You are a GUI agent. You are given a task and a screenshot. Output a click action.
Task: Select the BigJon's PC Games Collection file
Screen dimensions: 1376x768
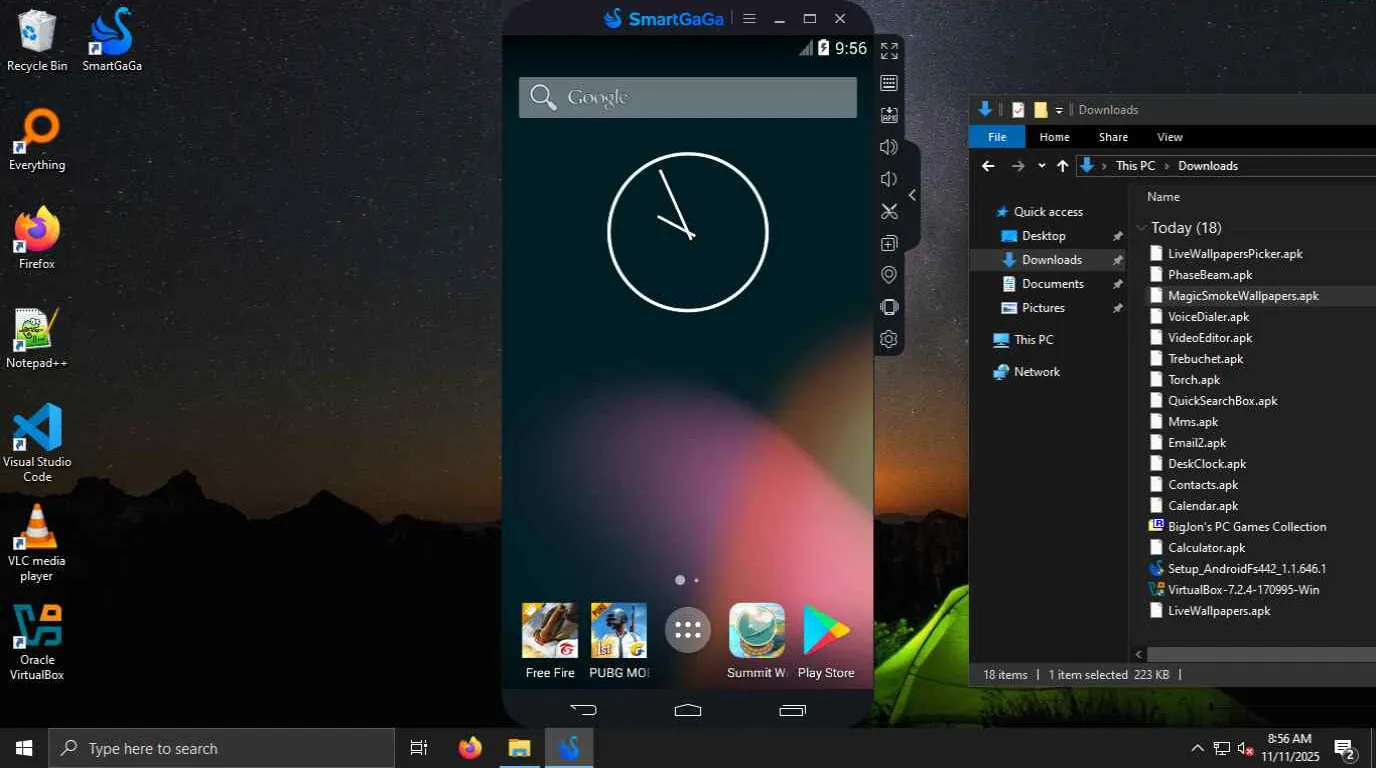pyautogui.click(x=1246, y=527)
